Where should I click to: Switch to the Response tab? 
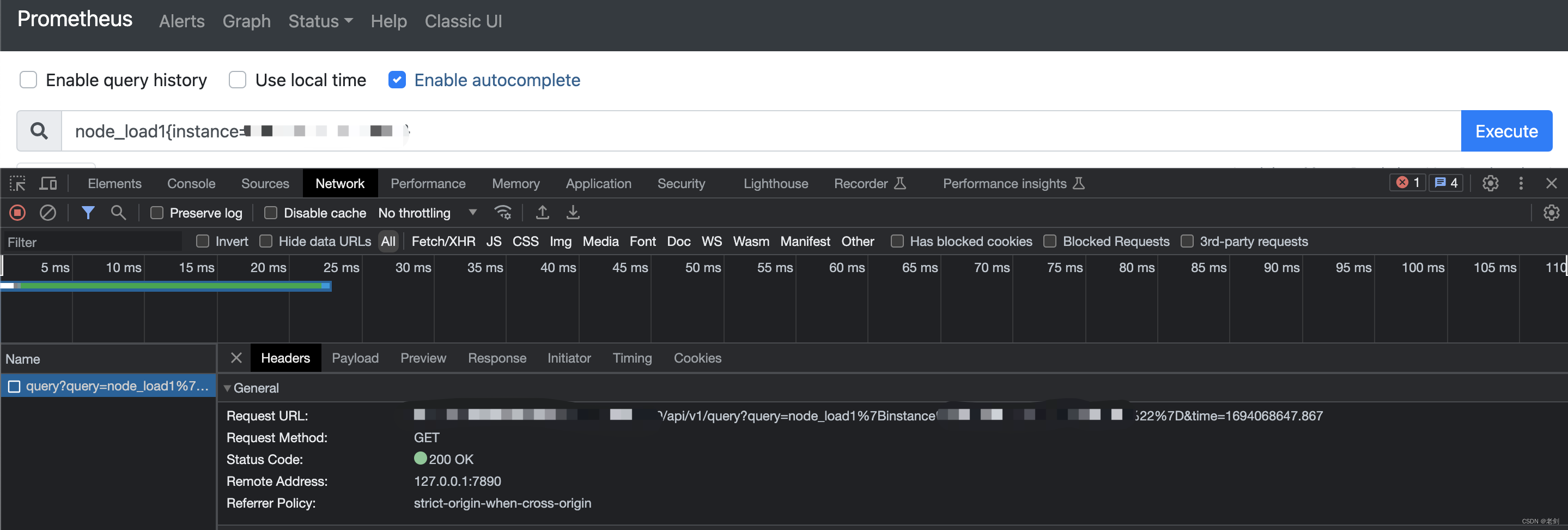coord(497,358)
